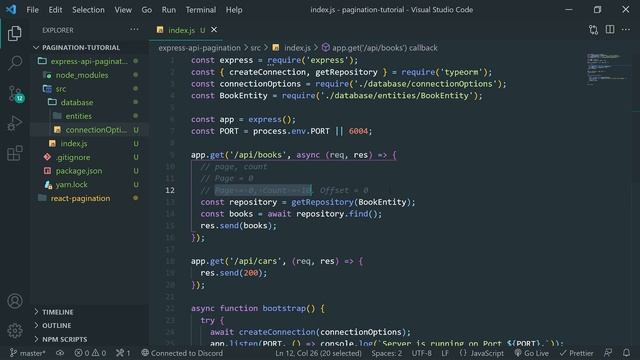The height and width of the screenshot is (360, 640).
Task: Click app.get('/api/books') callback breadcrumb
Action: coord(380,48)
